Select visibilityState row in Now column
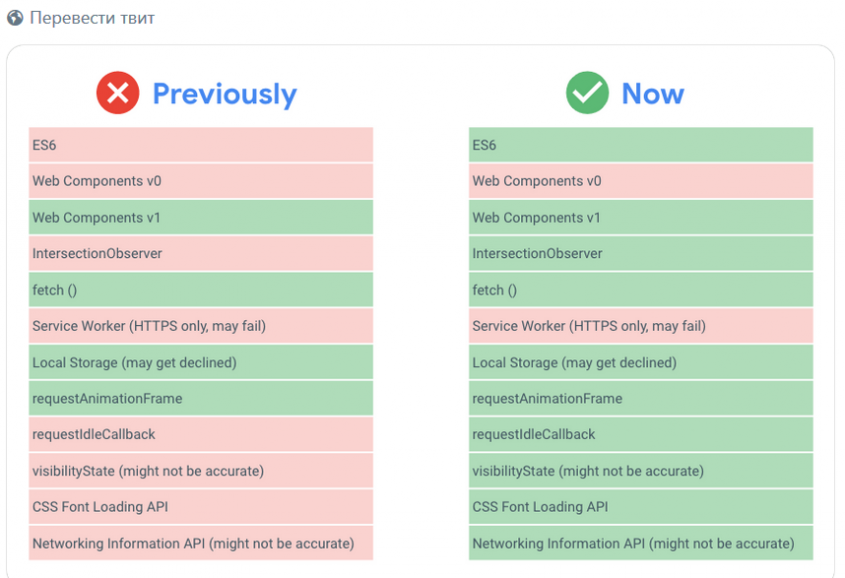This screenshot has height=578, width=845. 640,470
